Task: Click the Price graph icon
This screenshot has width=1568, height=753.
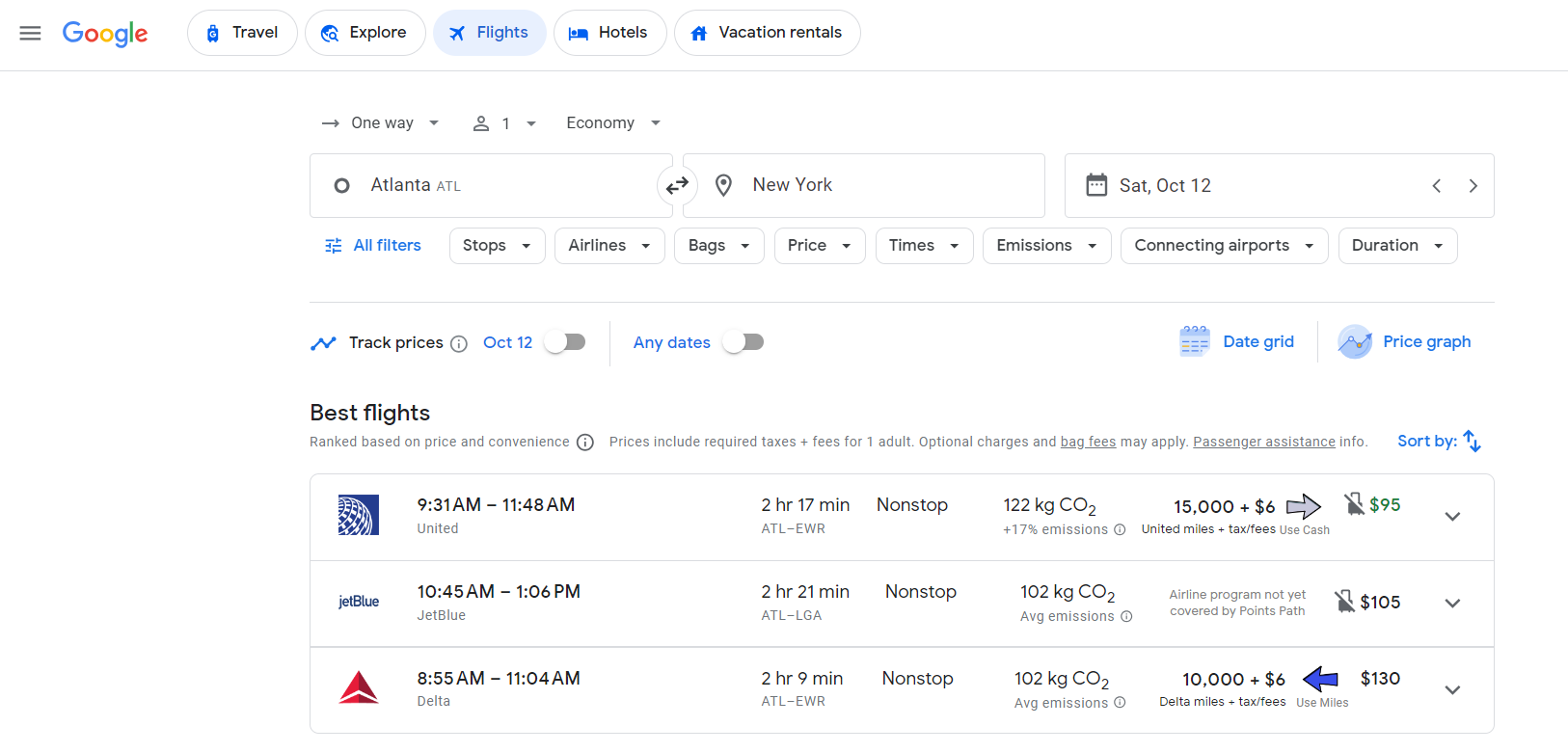Action: 1355,341
